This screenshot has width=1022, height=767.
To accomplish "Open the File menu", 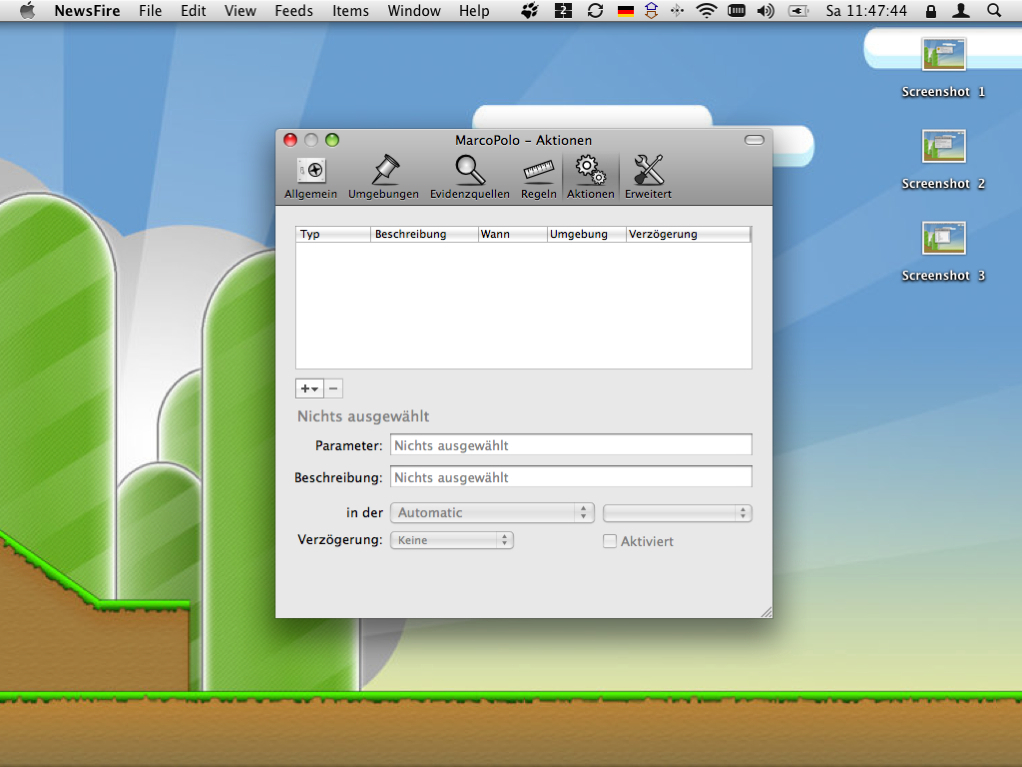I will click(151, 10).
